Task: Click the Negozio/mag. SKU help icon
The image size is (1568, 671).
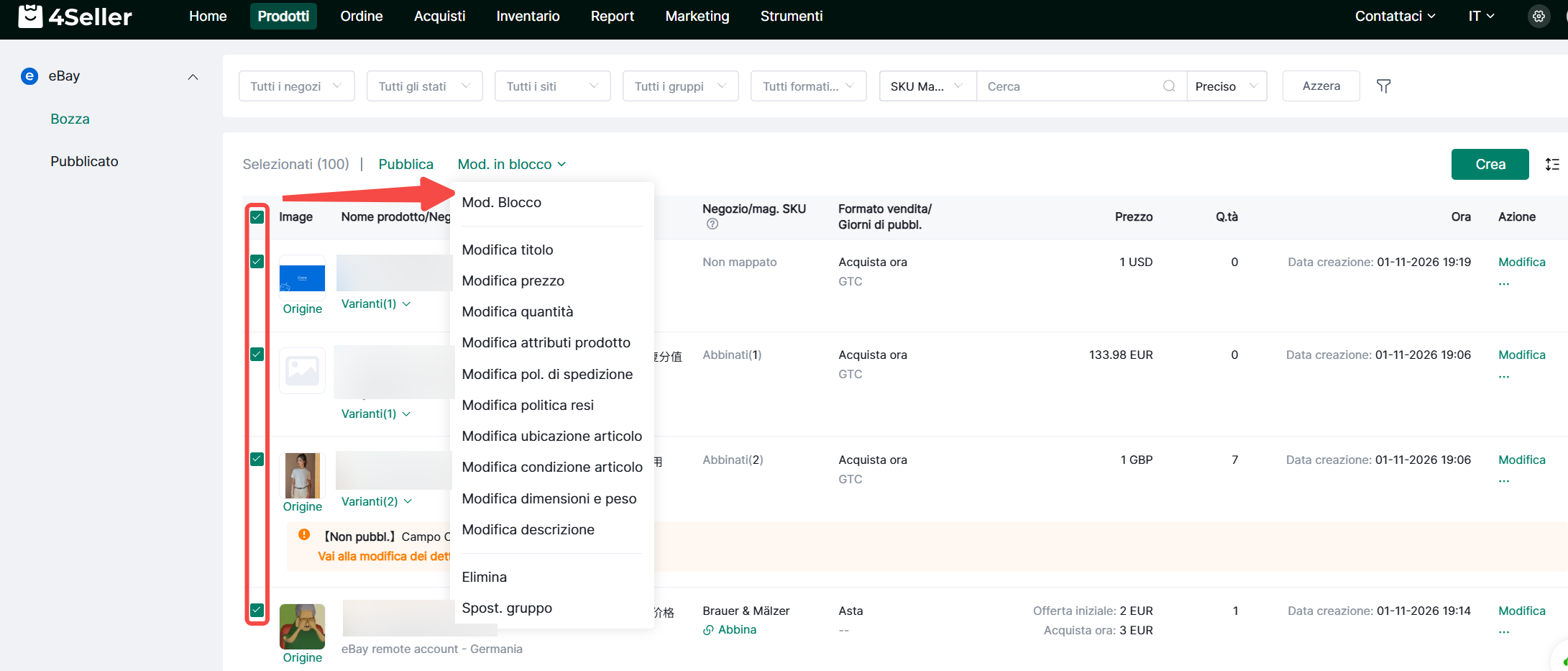Action: pyautogui.click(x=712, y=224)
